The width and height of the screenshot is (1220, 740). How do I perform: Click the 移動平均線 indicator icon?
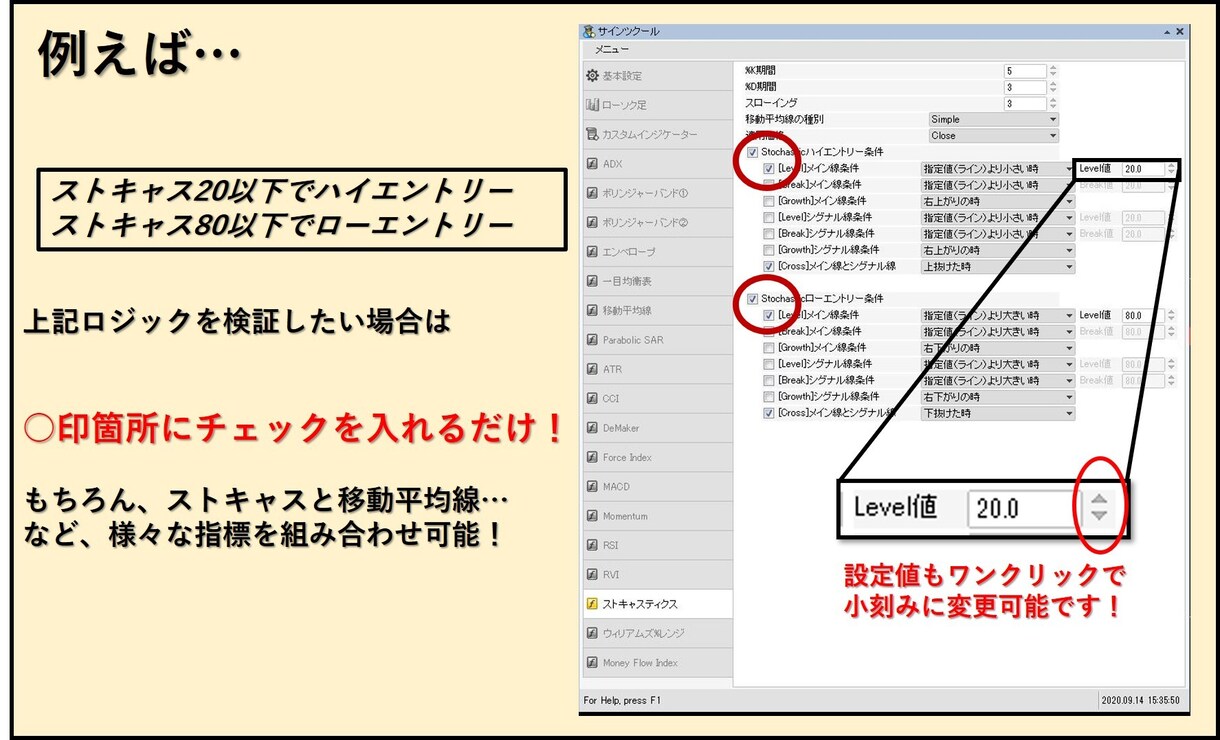[x=592, y=311]
